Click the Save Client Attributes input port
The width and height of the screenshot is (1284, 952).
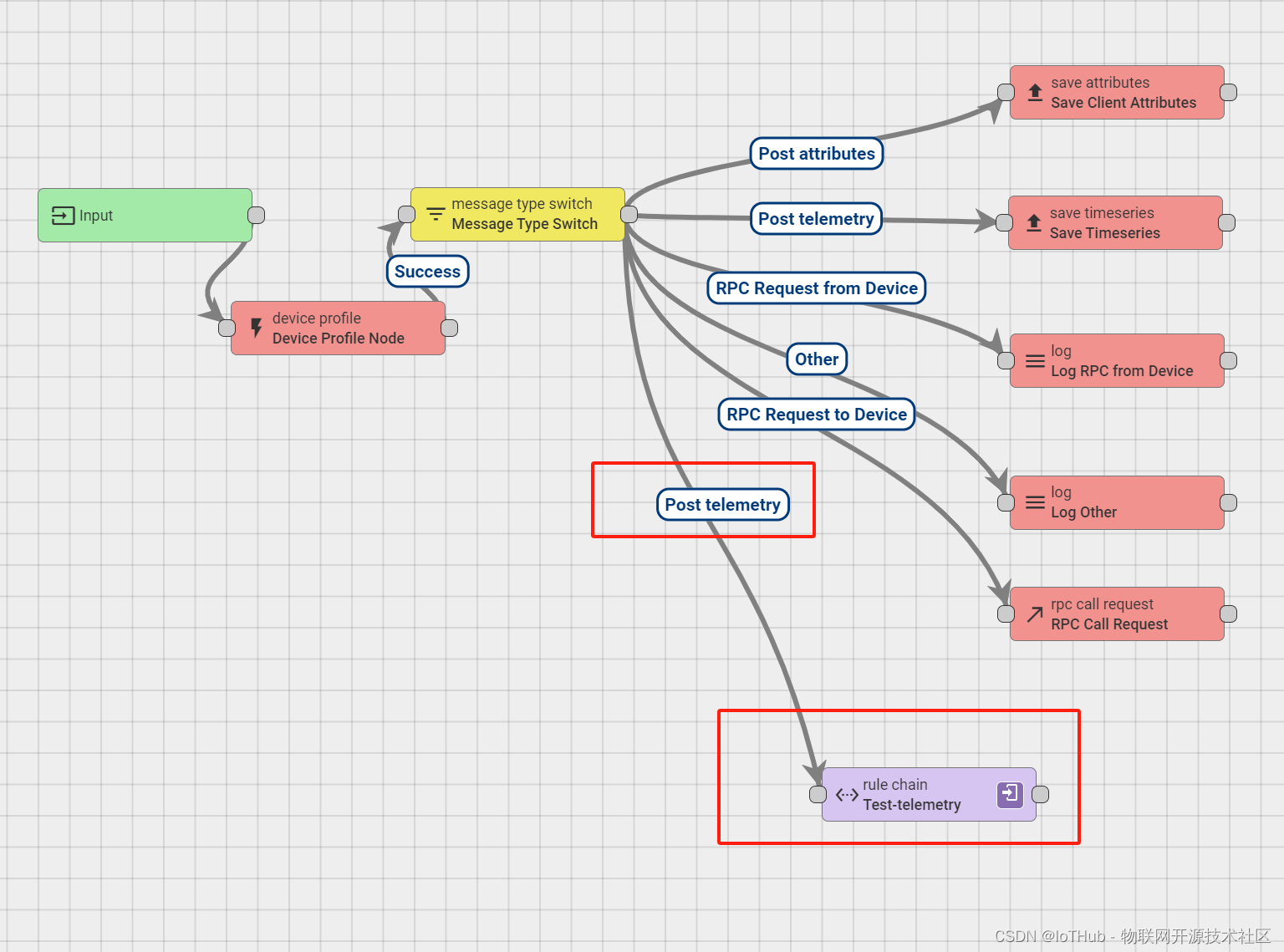coord(1006,92)
